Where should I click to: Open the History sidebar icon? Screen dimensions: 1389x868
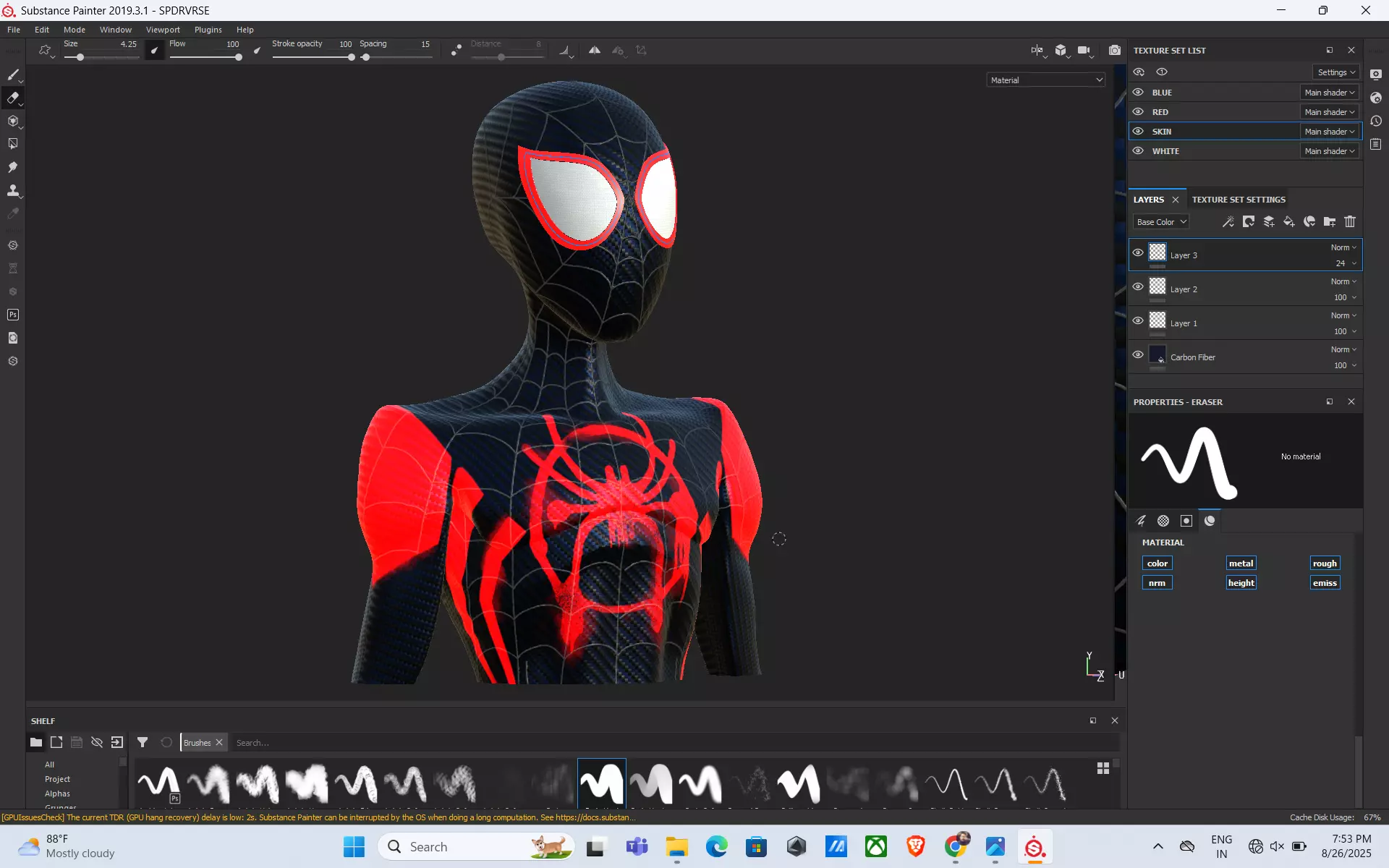pos(1376,121)
